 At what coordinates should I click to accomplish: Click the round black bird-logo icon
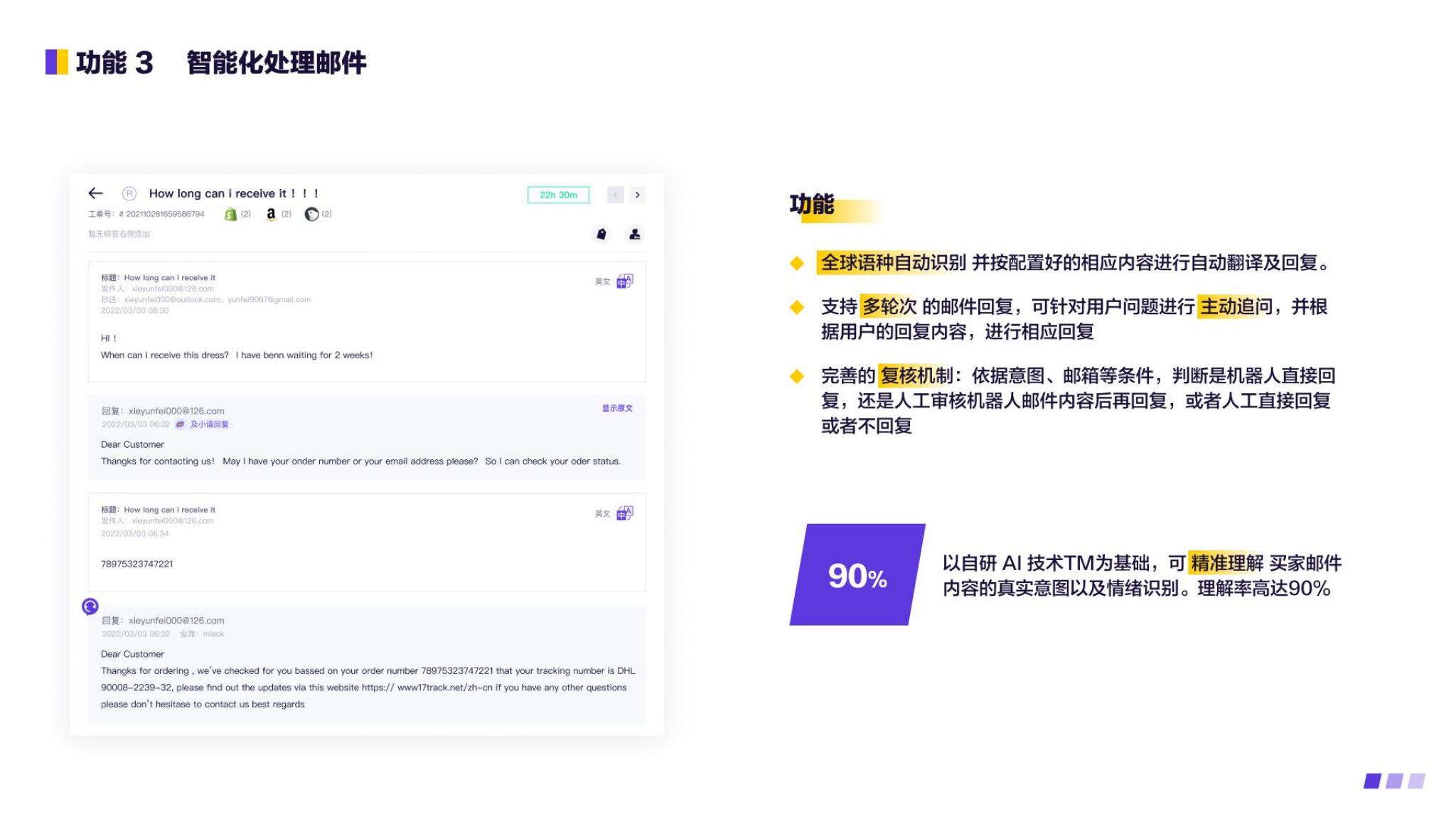(311, 214)
